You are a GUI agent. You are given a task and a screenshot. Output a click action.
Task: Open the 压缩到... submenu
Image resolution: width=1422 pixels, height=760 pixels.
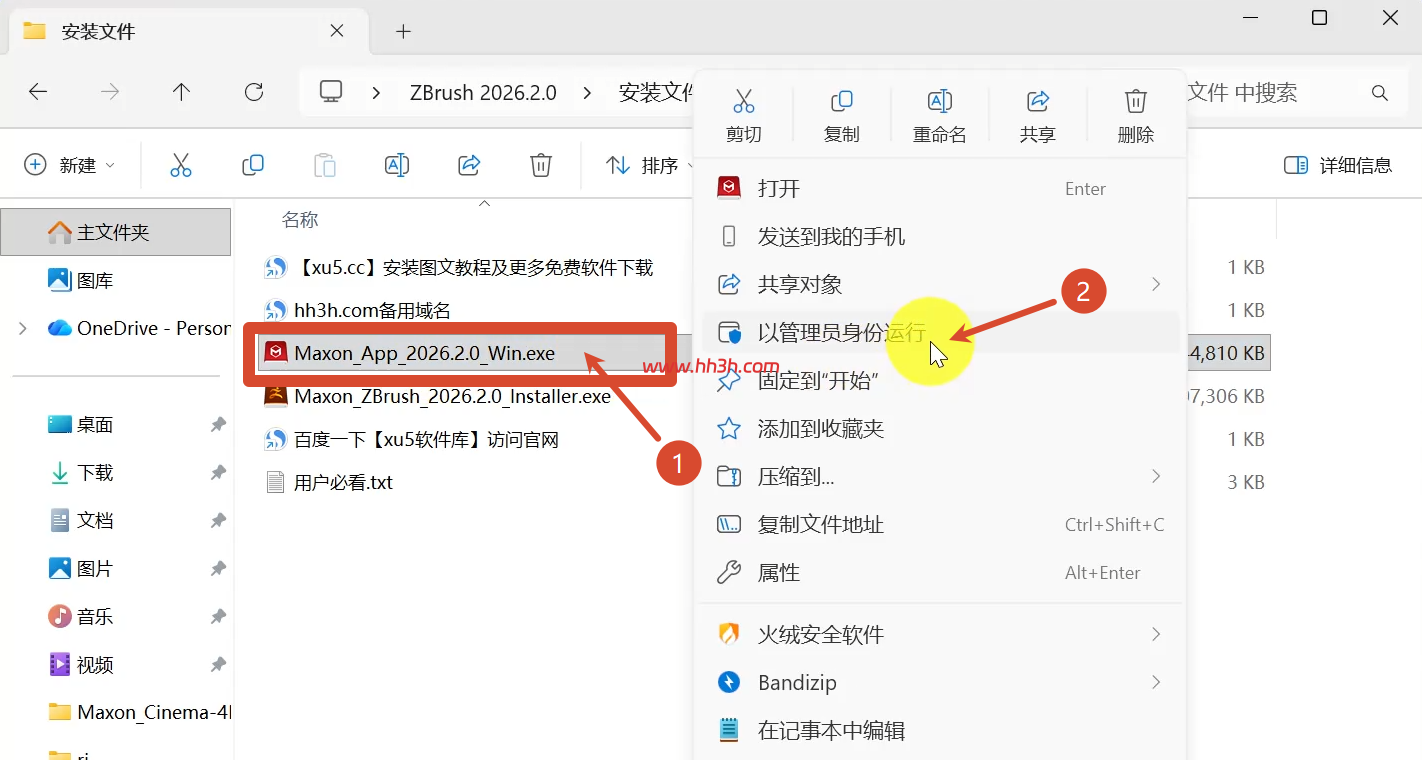[x=940, y=477]
